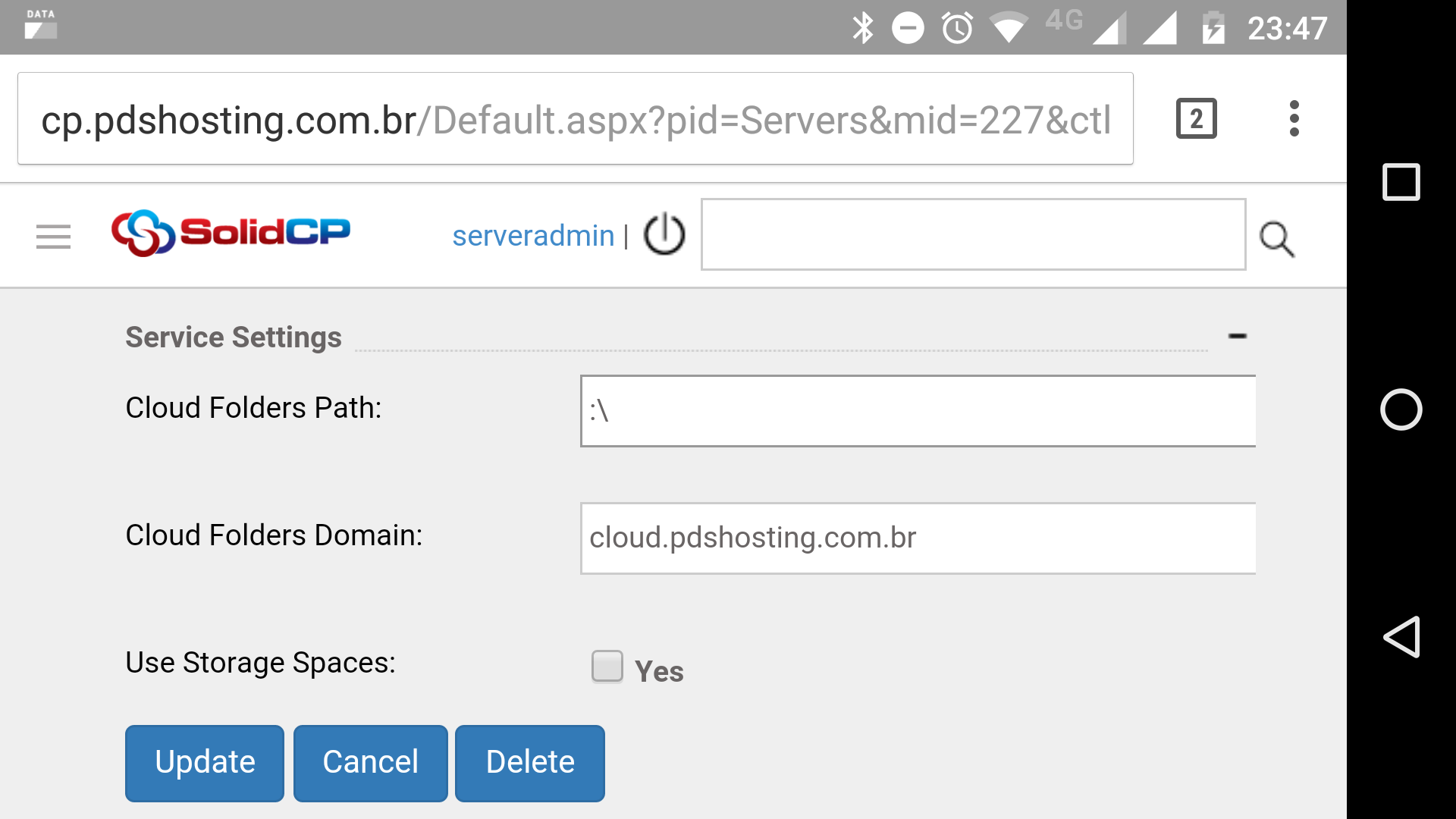The image size is (1456, 819).
Task: Tap the Wi-Fi status icon
Action: coord(1009,29)
